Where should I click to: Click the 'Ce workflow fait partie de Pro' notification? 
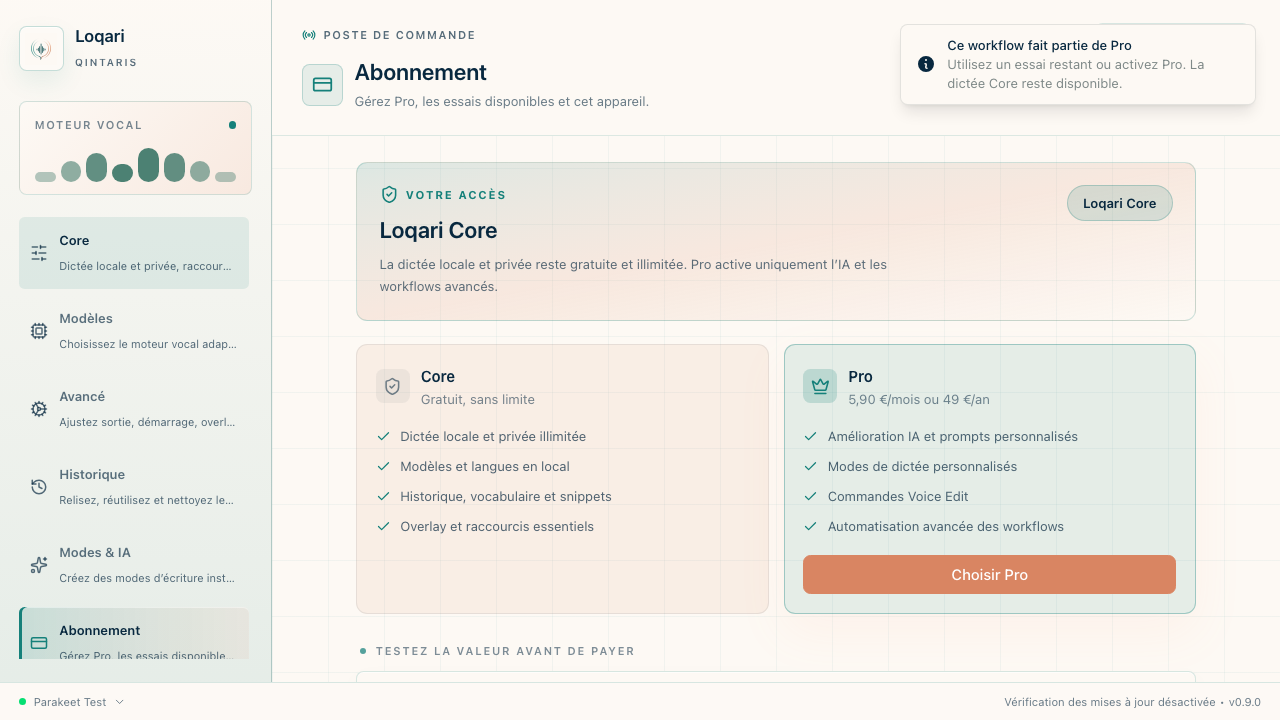pyautogui.click(x=1078, y=64)
